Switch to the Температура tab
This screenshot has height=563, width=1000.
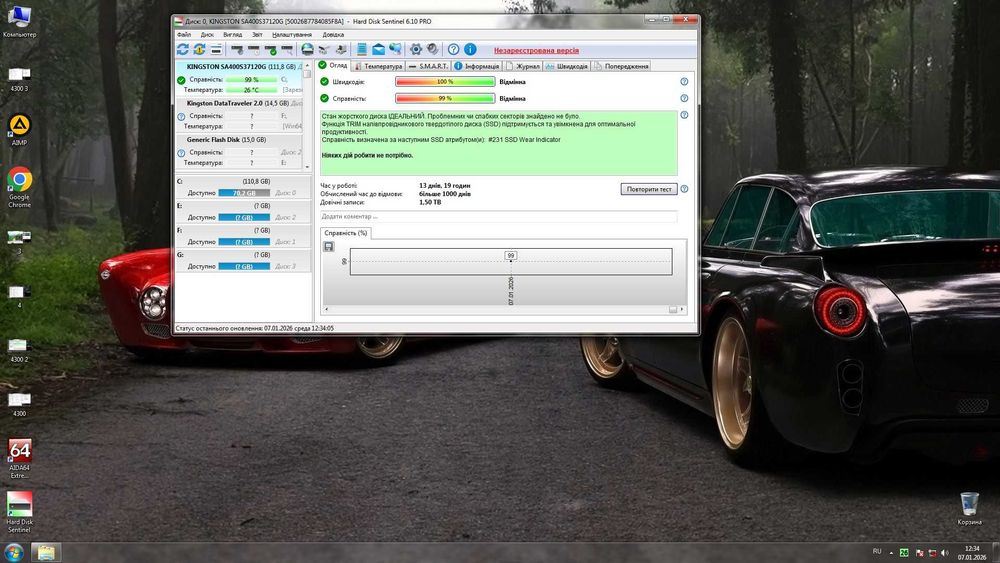point(378,66)
